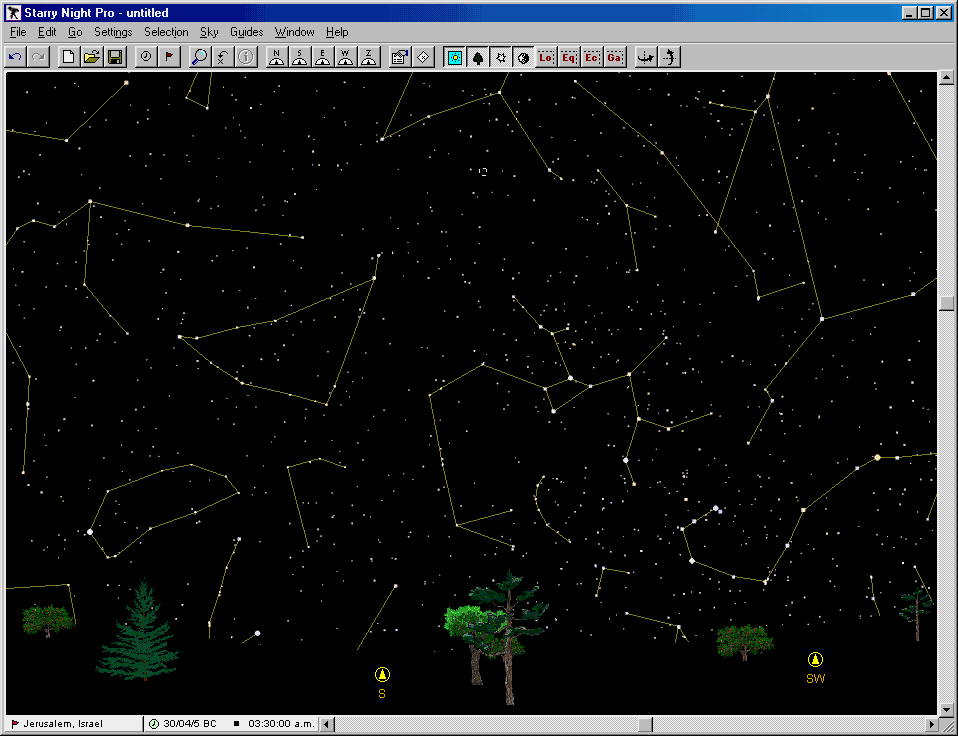The width and height of the screenshot is (958, 736).
Task: Toggle the Ga galactic grid button
Action: pos(615,57)
